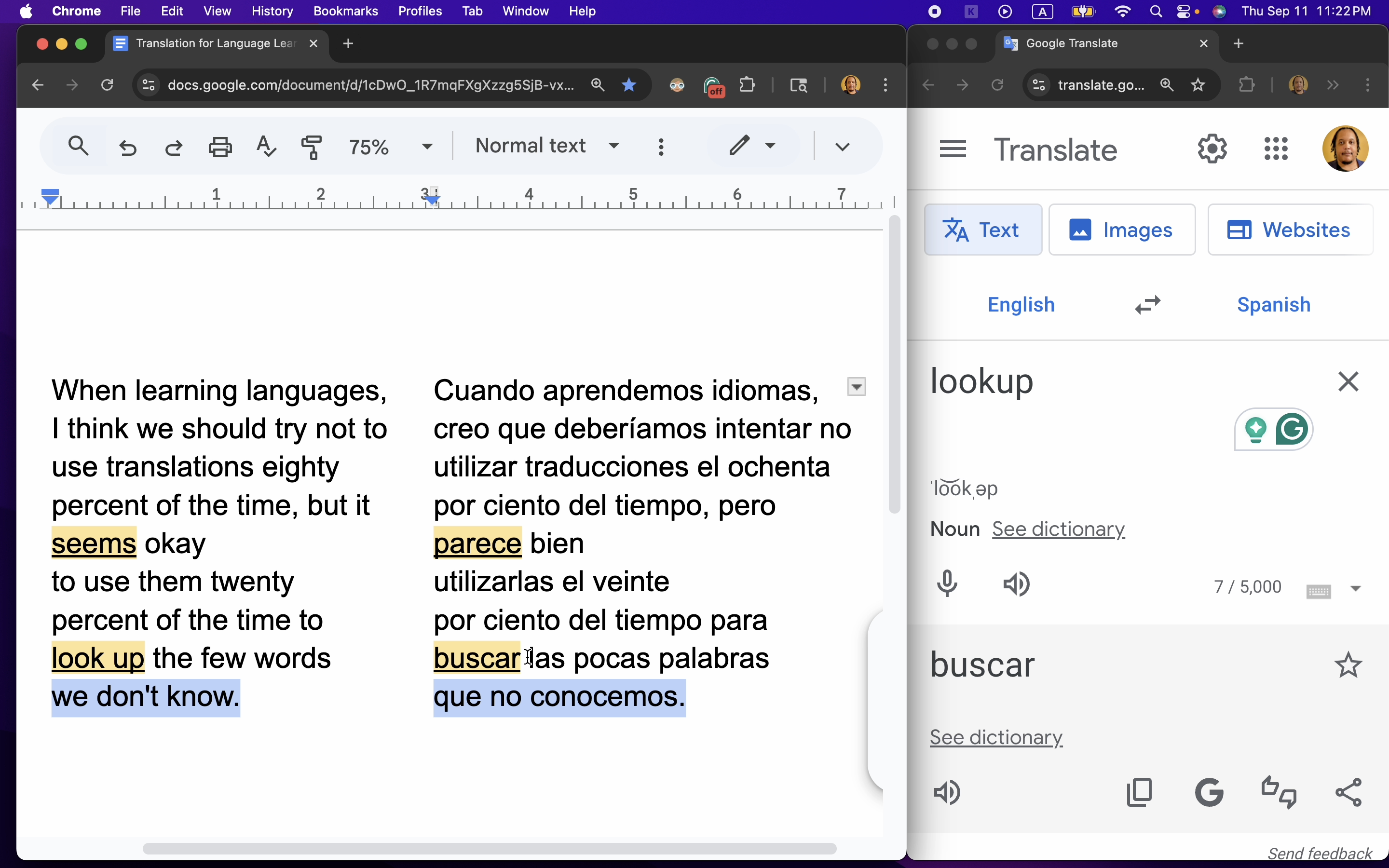Click the Docs horizontal scrollbar
This screenshot has width=1389, height=868.
[489, 849]
